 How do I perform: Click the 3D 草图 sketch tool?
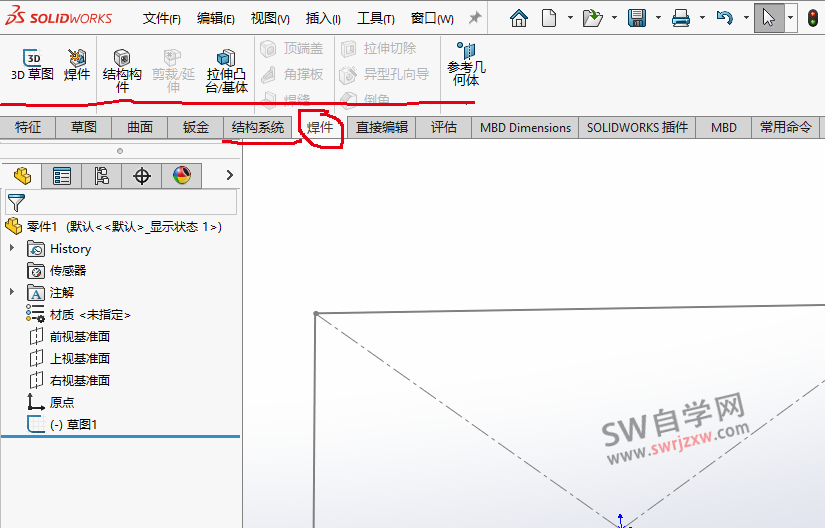pyautogui.click(x=33, y=65)
